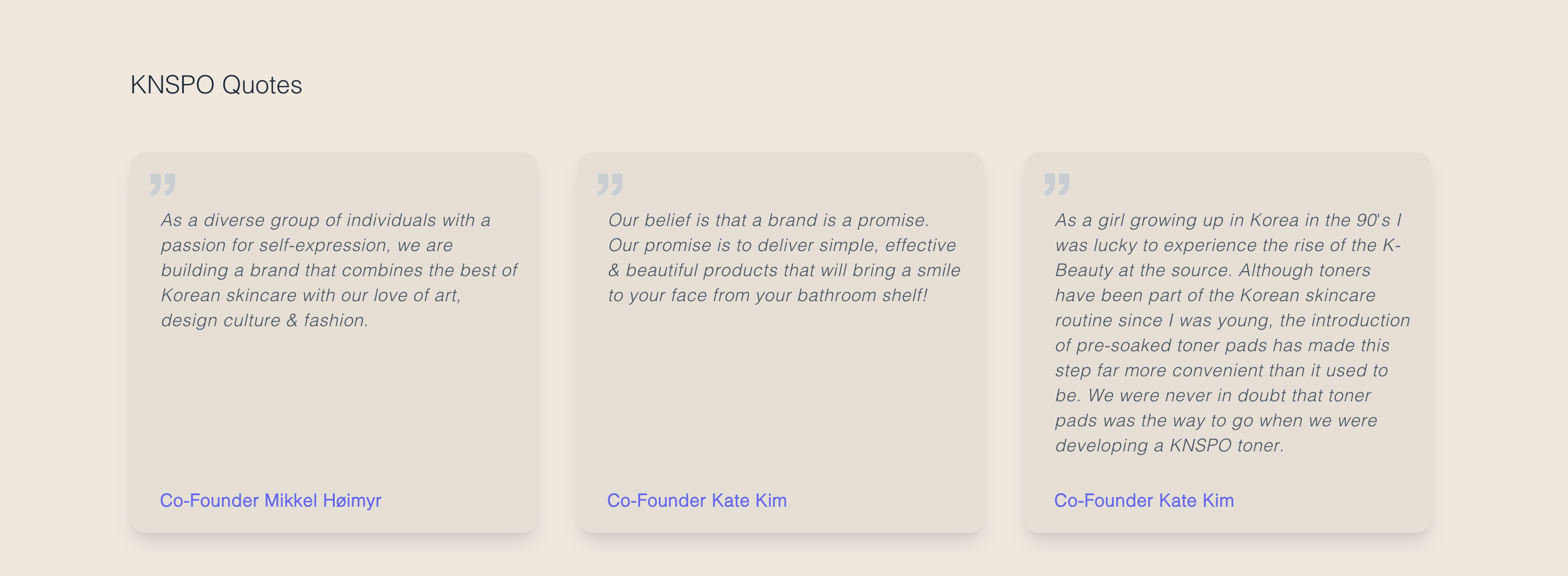Image resolution: width=1568 pixels, height=576 pixels.
Task: Open Co-Founder Kate Kim link under toner pads quote
Action: point(1143,500)
